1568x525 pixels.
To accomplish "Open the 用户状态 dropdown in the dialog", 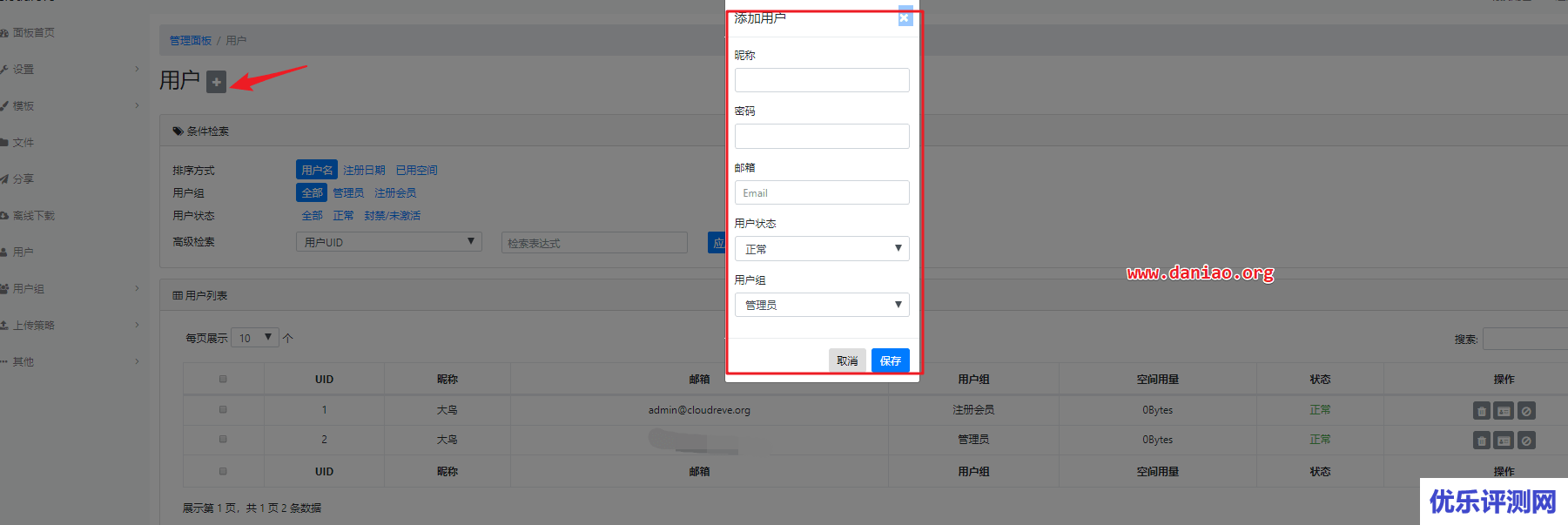I will click(x=822, y=249).
